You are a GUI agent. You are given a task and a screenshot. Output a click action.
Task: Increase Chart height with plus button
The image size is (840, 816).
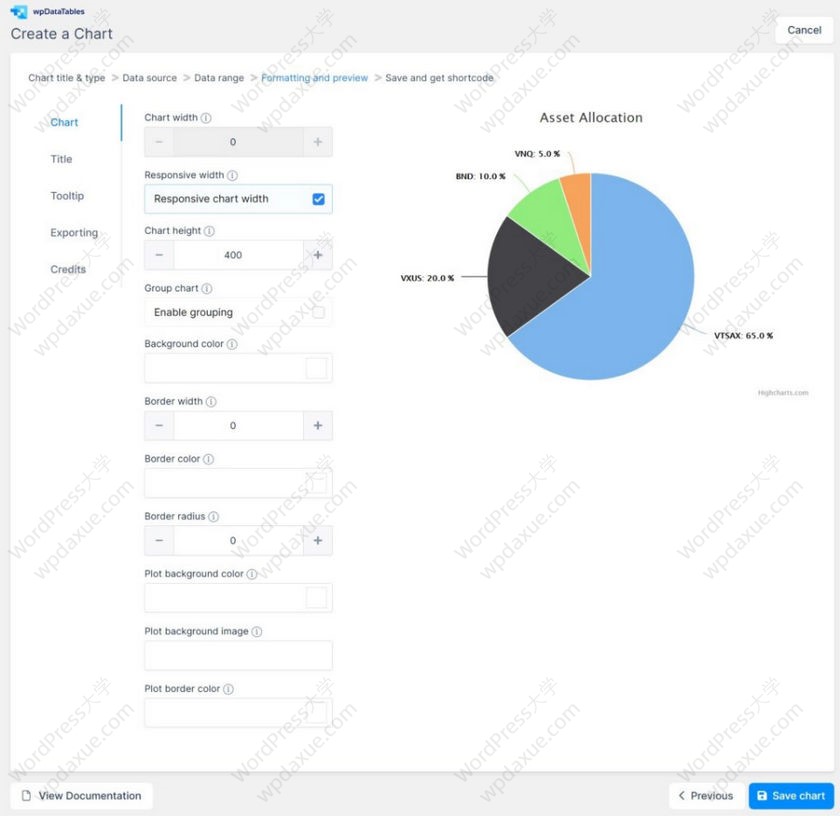pyautogui.click(x=318, y=255)
